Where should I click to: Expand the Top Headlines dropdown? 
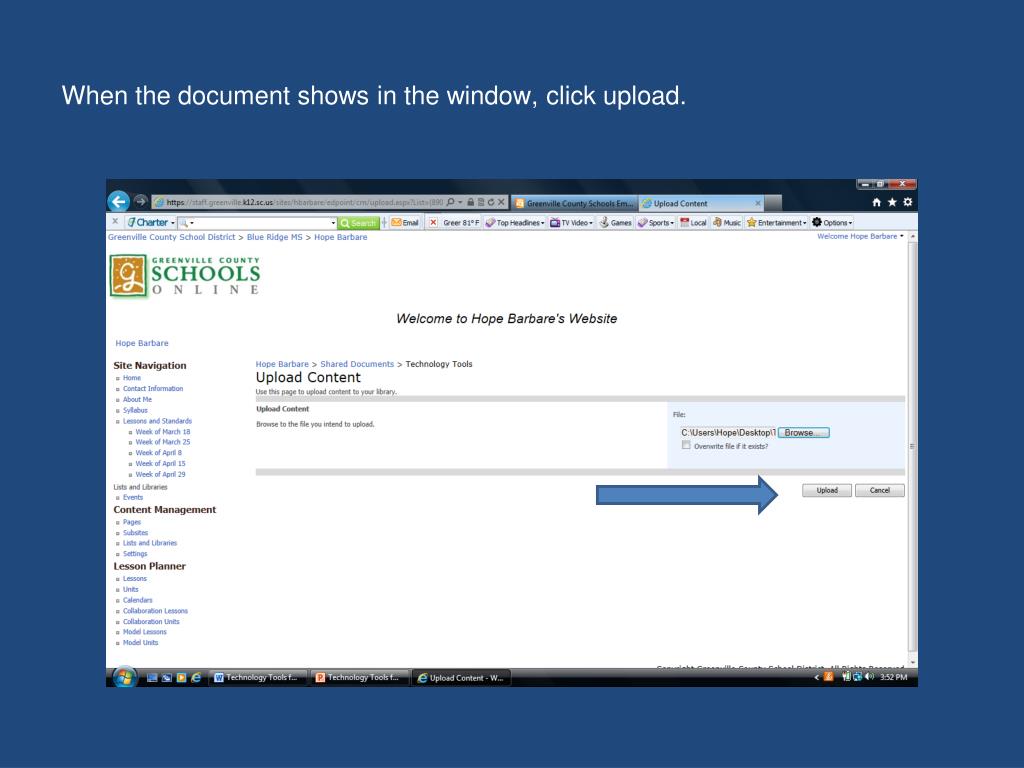pos(515,222)
